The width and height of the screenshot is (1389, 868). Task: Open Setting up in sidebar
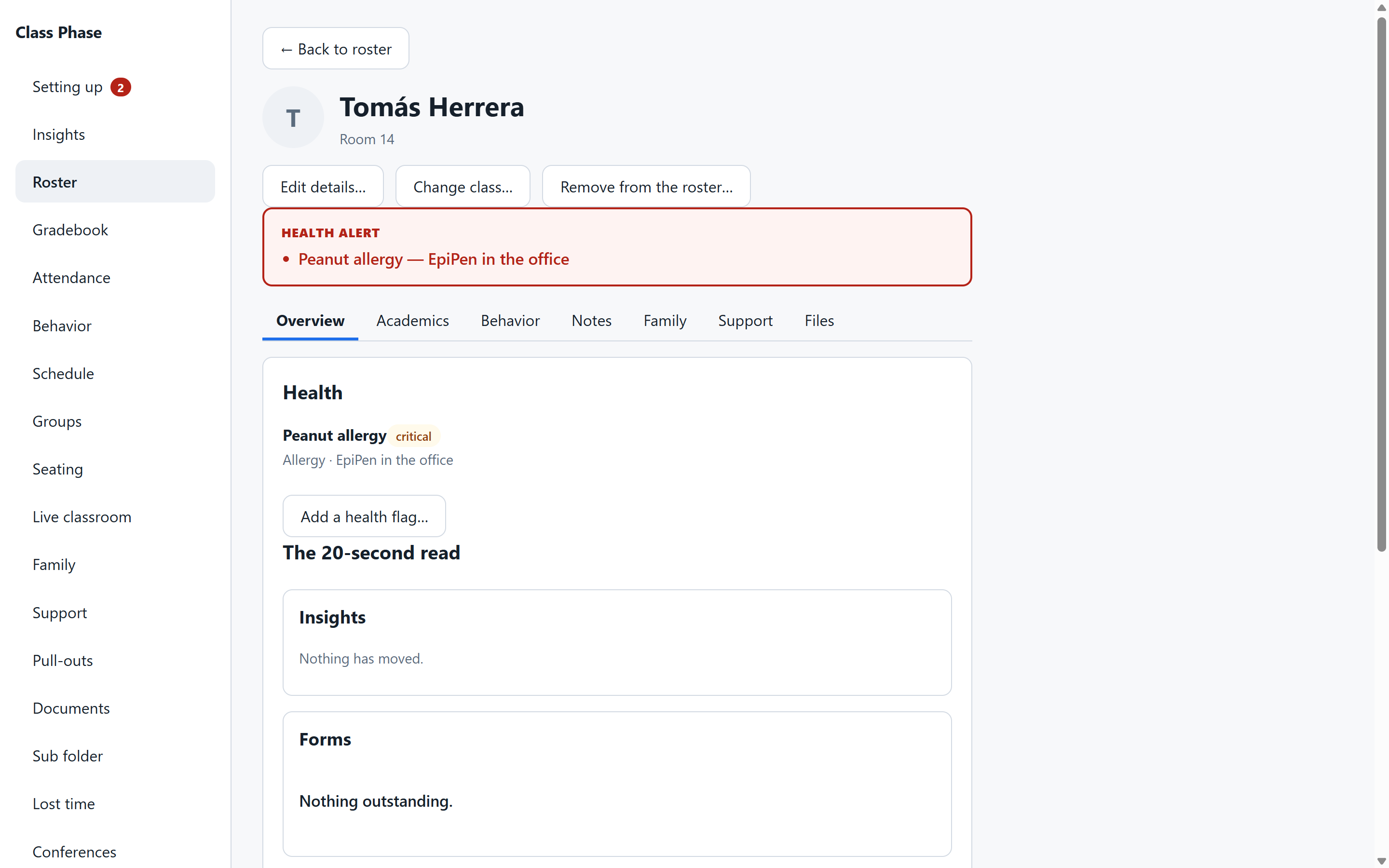pos(115,87)
